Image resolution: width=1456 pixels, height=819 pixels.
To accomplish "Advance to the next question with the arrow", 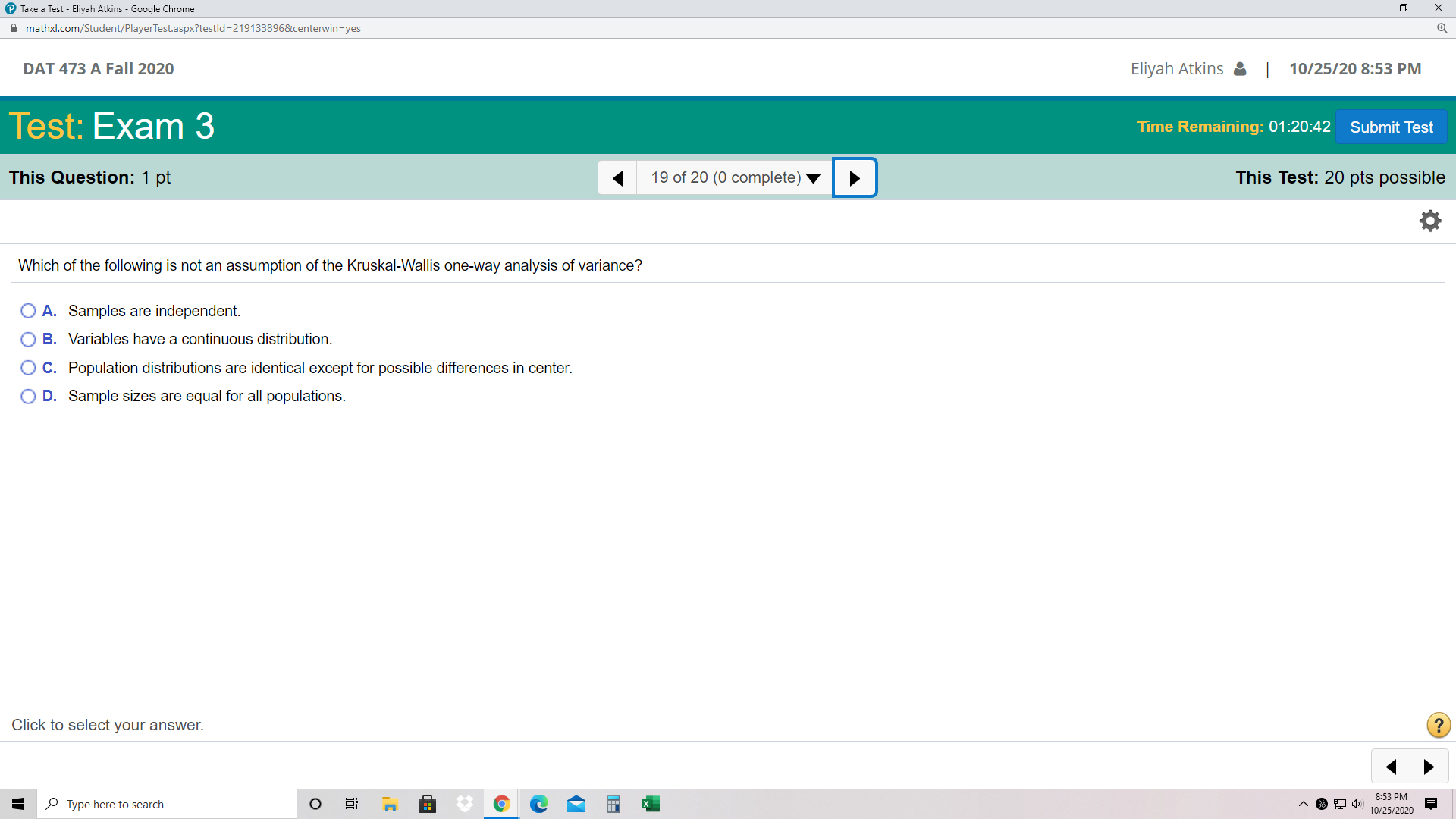I will pos(855,177).
